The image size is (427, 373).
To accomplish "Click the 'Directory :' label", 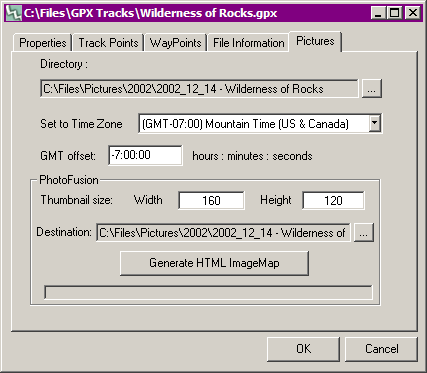I will (64, 64).
